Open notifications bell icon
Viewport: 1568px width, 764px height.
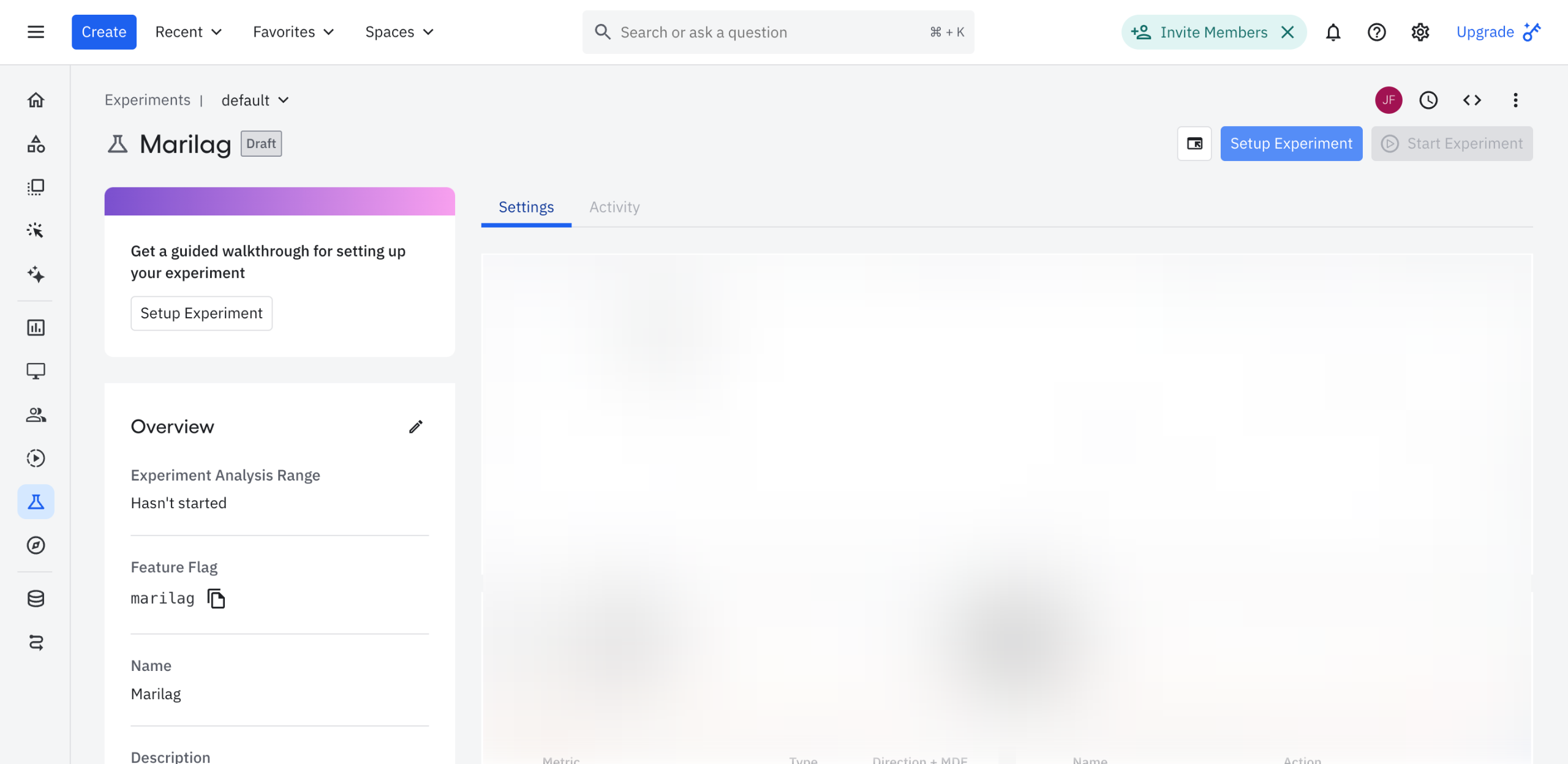(x=1333, y=32)
